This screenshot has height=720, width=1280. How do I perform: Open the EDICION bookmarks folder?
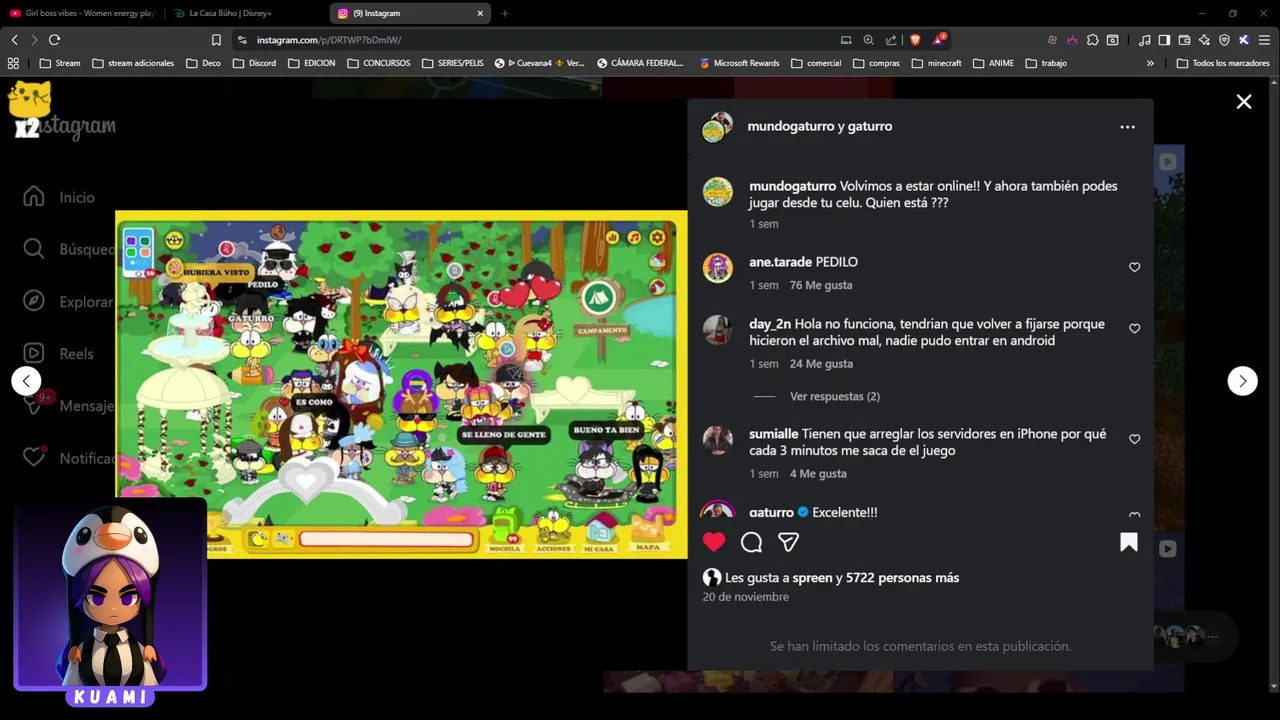pos(311,63)
